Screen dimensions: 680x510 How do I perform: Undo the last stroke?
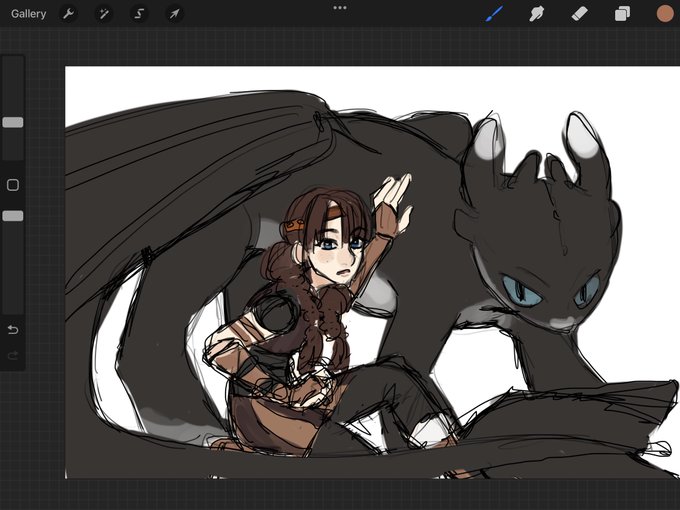[13, 330]
